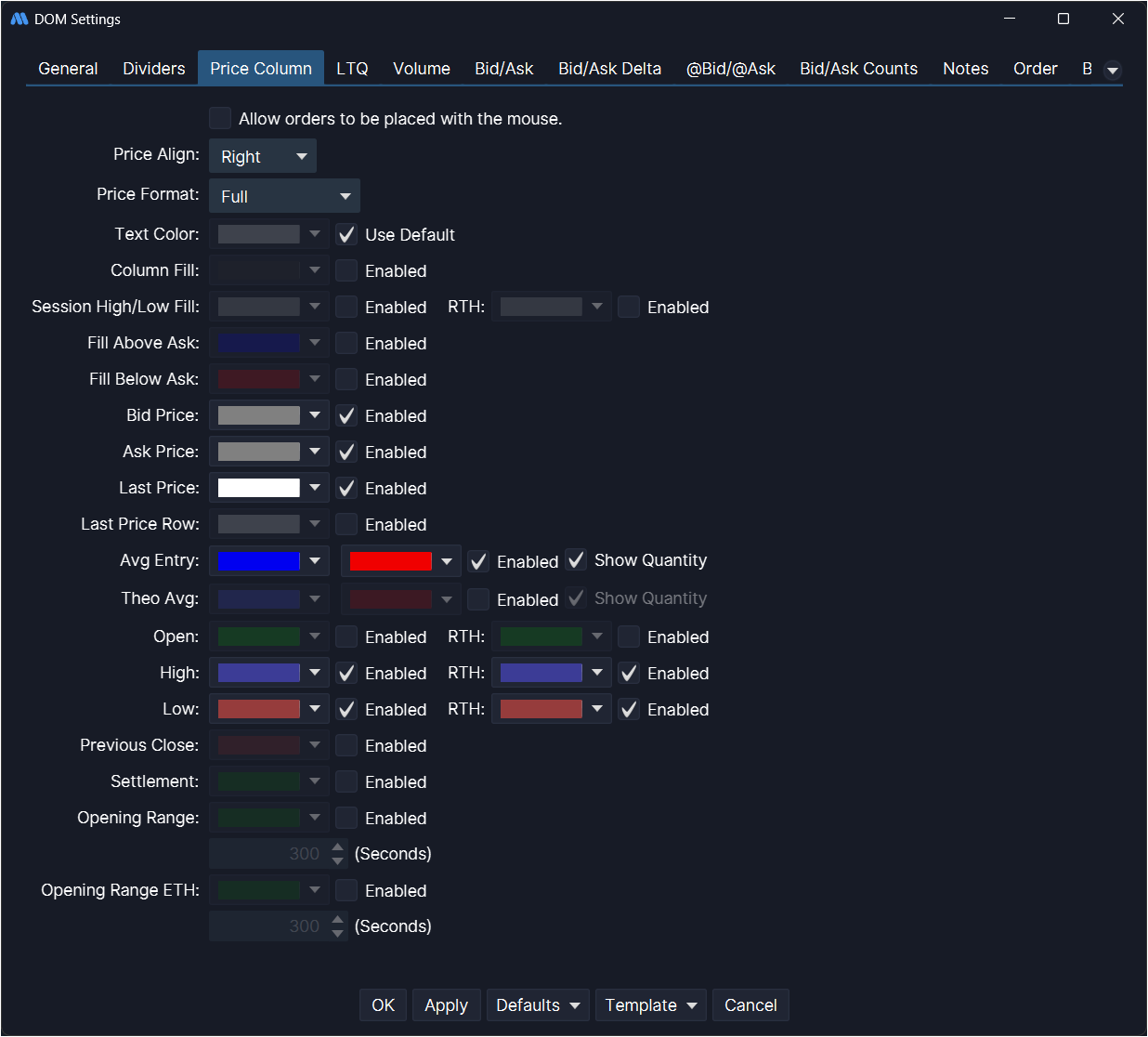Viewport: 1148px width, 1037px height.
Task: Pick the blue Avg Entry color swatch
Action: point(259,561)
